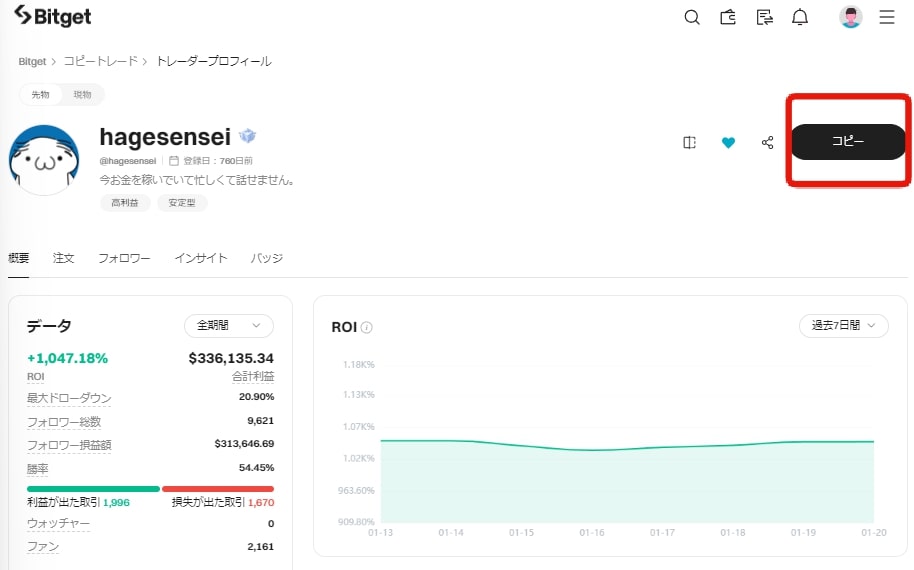
Task: Open the orders list icon
Action: tap(764, 17)
